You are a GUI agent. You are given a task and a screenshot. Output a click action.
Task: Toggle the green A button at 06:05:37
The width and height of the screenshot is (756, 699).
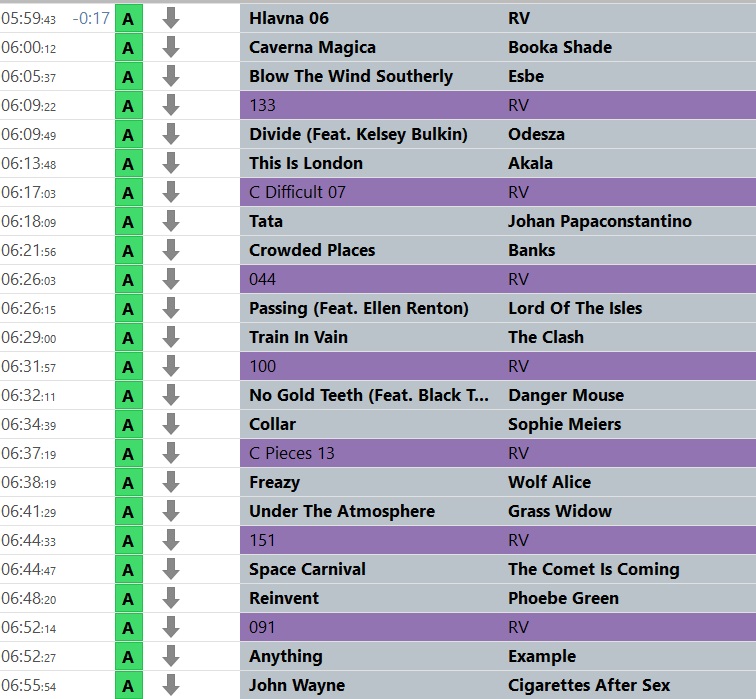coord(129,77)
